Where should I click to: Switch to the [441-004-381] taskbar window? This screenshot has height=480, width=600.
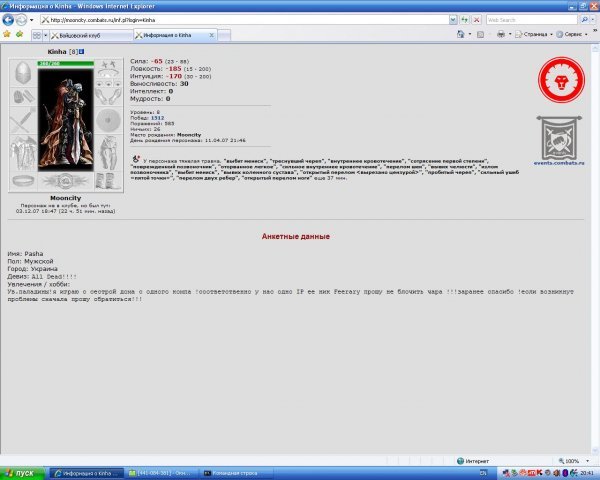(162, 473)
